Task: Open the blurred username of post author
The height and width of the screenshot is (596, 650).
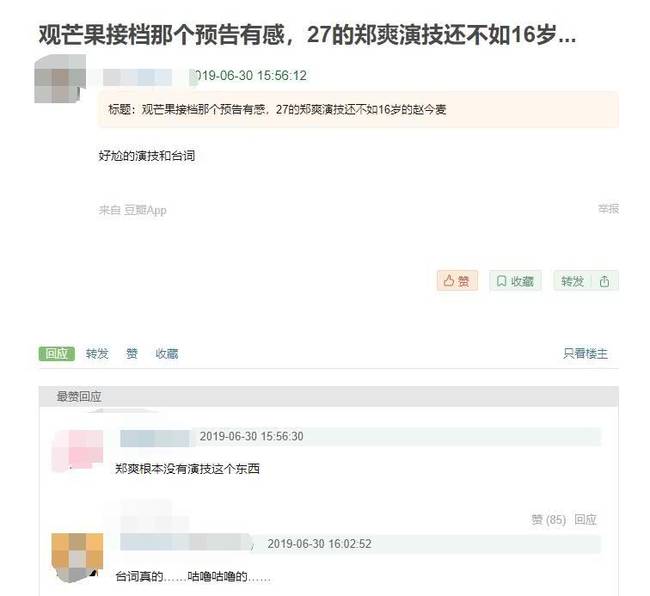Action: (x=137, y=77)
